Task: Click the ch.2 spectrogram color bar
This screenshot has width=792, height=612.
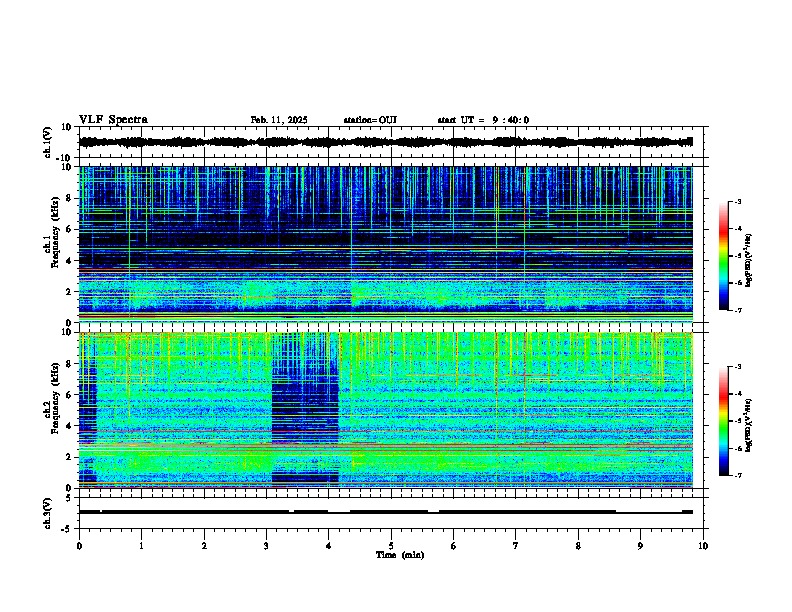Action: 724,421
